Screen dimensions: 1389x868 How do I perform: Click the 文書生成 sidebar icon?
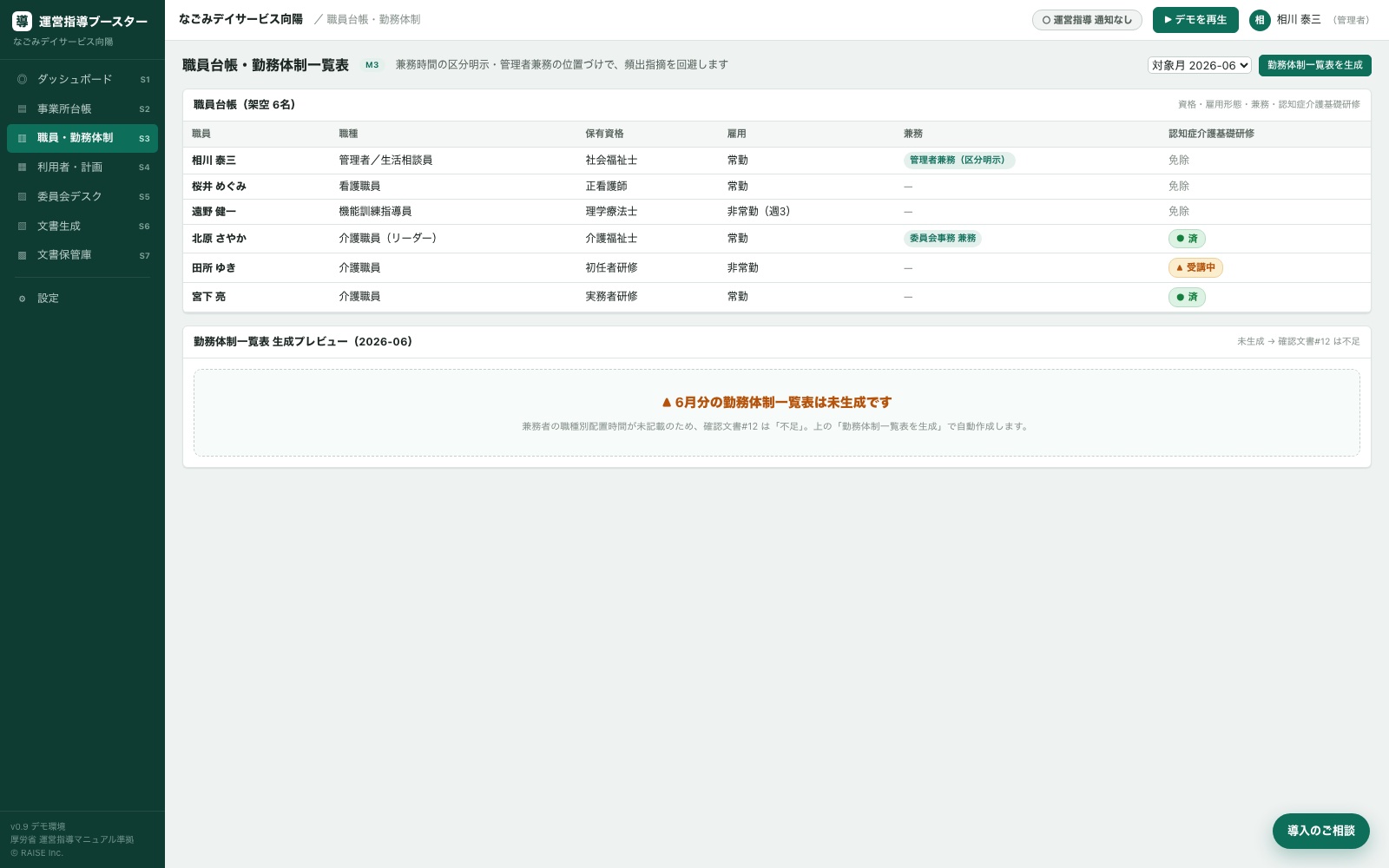tap(23, 227)
